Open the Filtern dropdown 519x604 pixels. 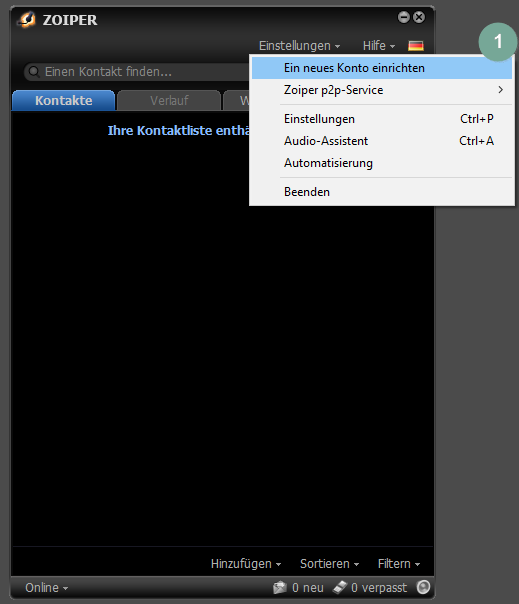point(399,564)
